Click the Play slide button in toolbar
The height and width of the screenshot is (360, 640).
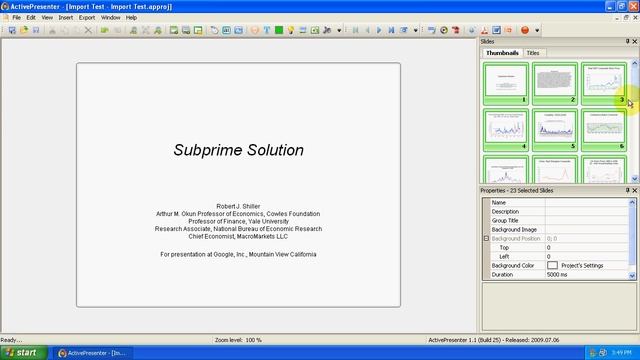point(379,30)
